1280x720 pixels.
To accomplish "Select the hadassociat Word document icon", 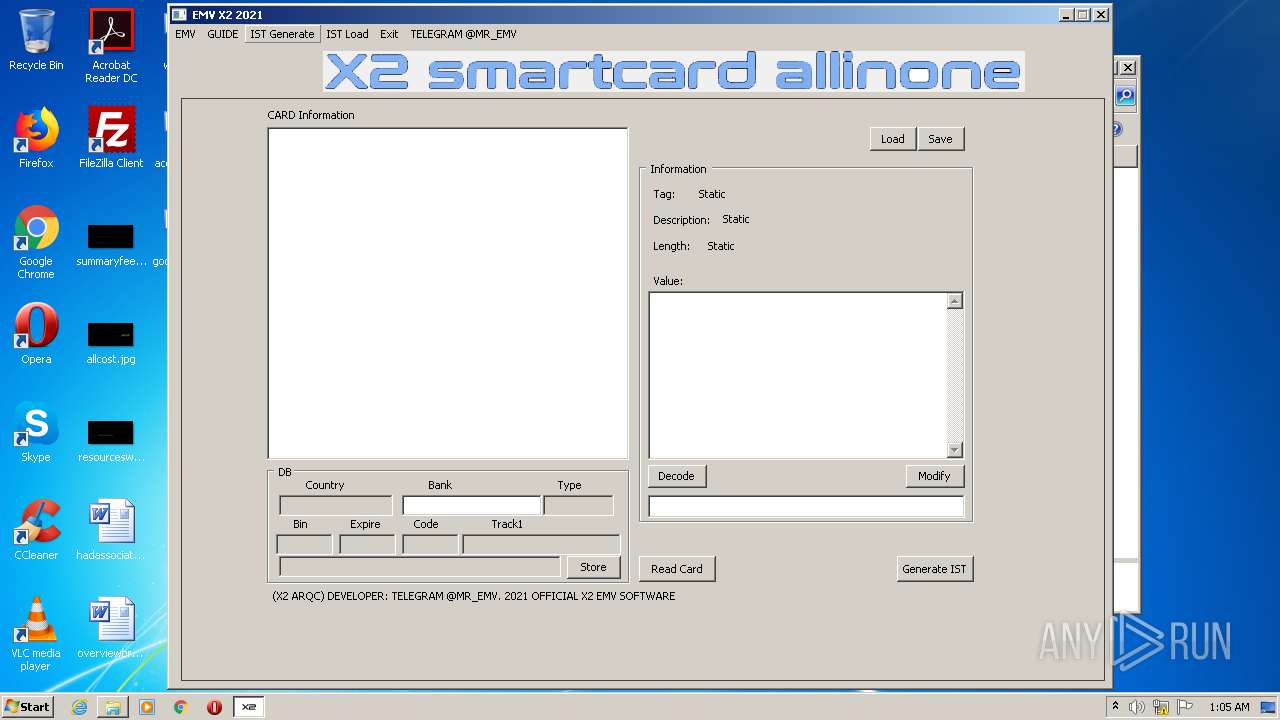I will [111, 530].
